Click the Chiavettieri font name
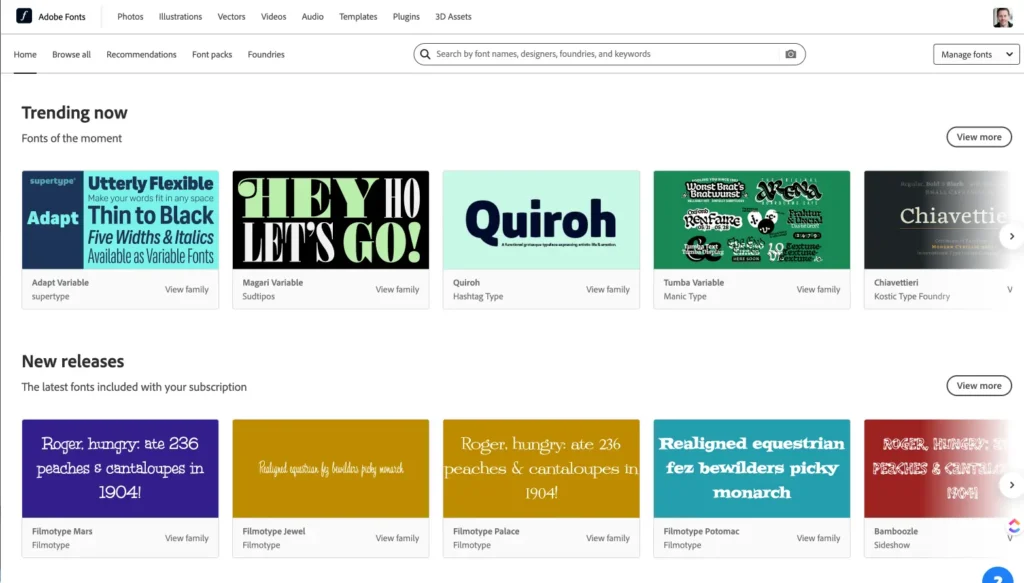The width and height of the screenshot is (1024, 583). coord(896,283)
